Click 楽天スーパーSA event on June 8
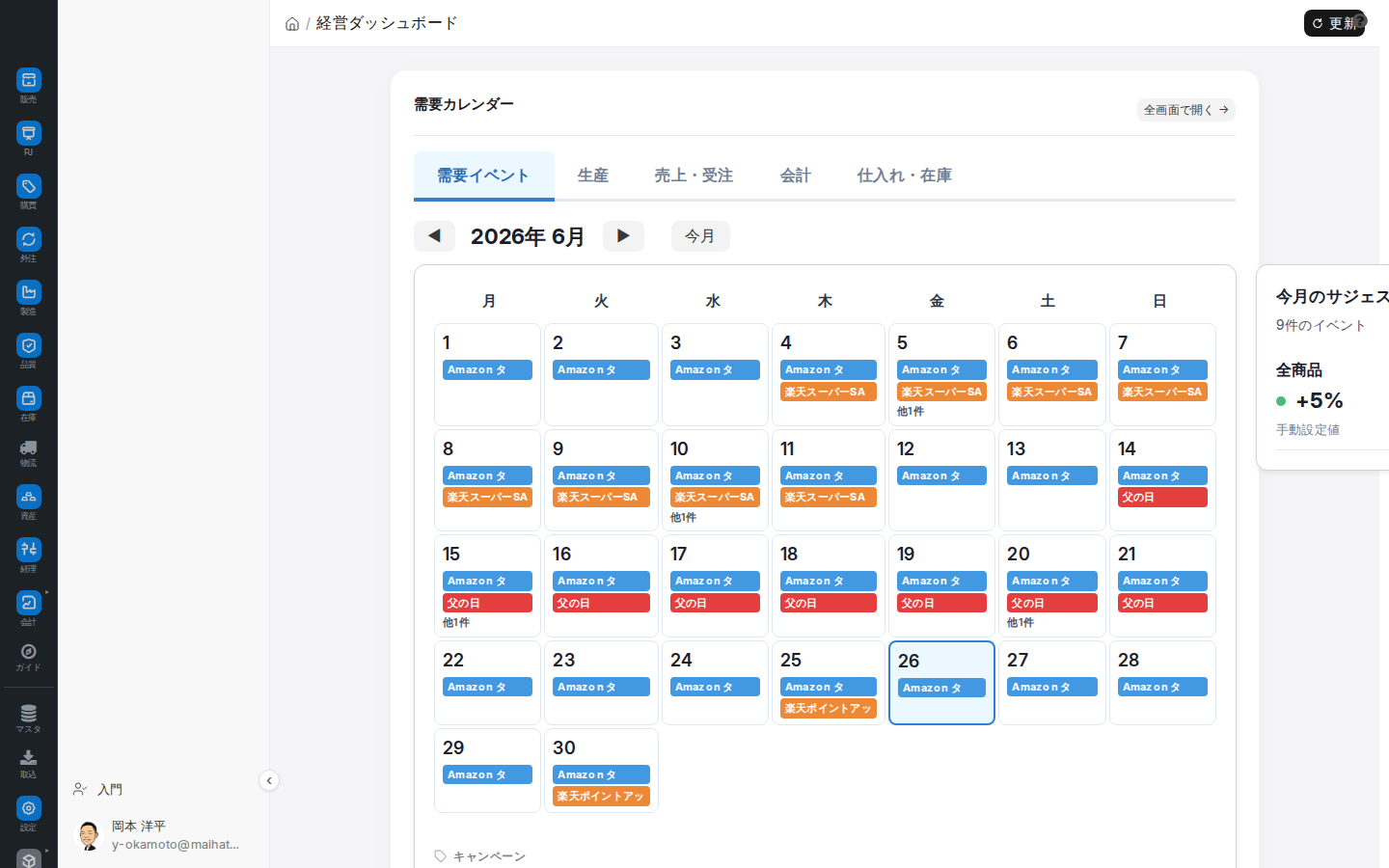 [487, 498]
